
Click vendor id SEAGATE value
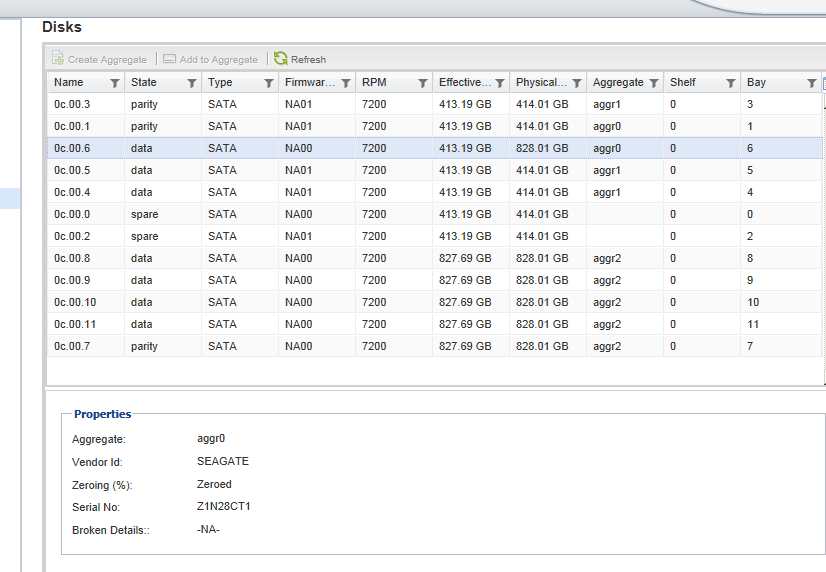pyautogui.click(x=223, y=461)
